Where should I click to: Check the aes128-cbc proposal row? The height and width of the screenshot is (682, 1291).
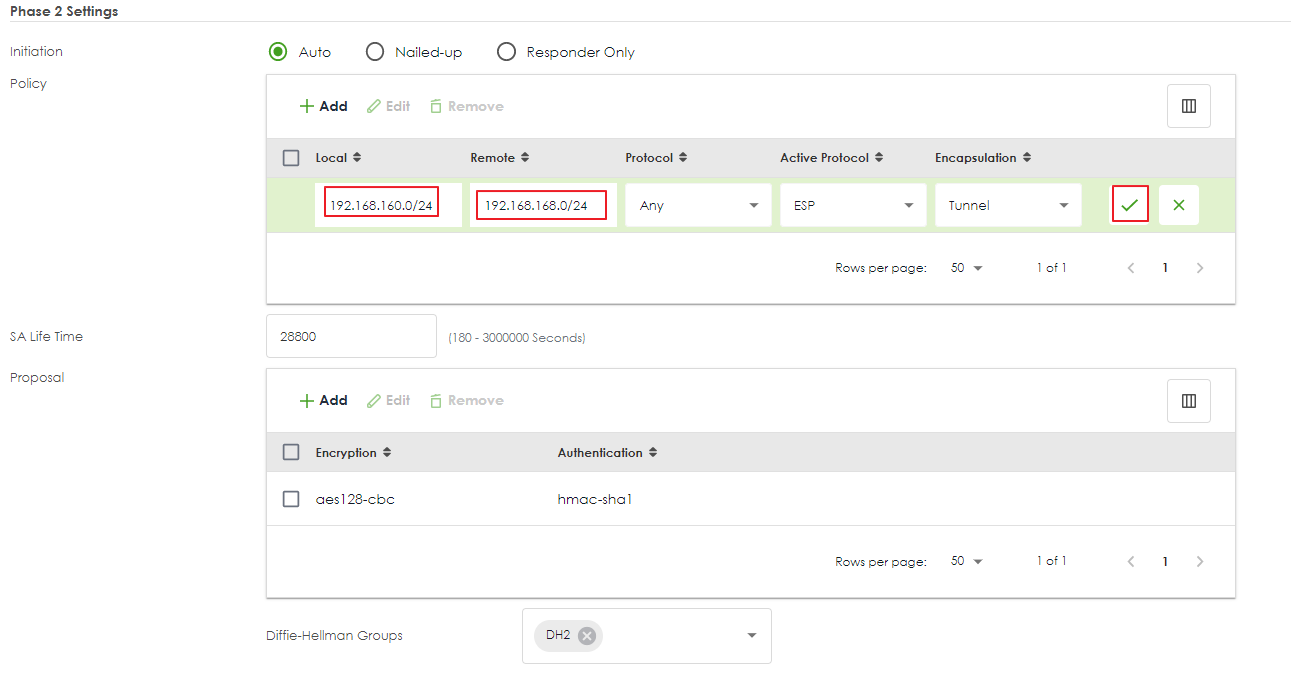[x=291, y=499]
